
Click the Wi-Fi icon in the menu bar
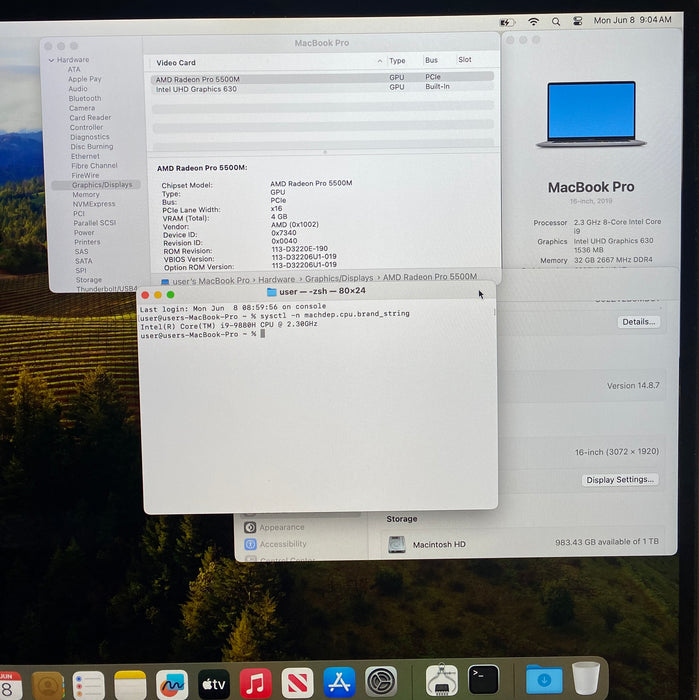533,21
